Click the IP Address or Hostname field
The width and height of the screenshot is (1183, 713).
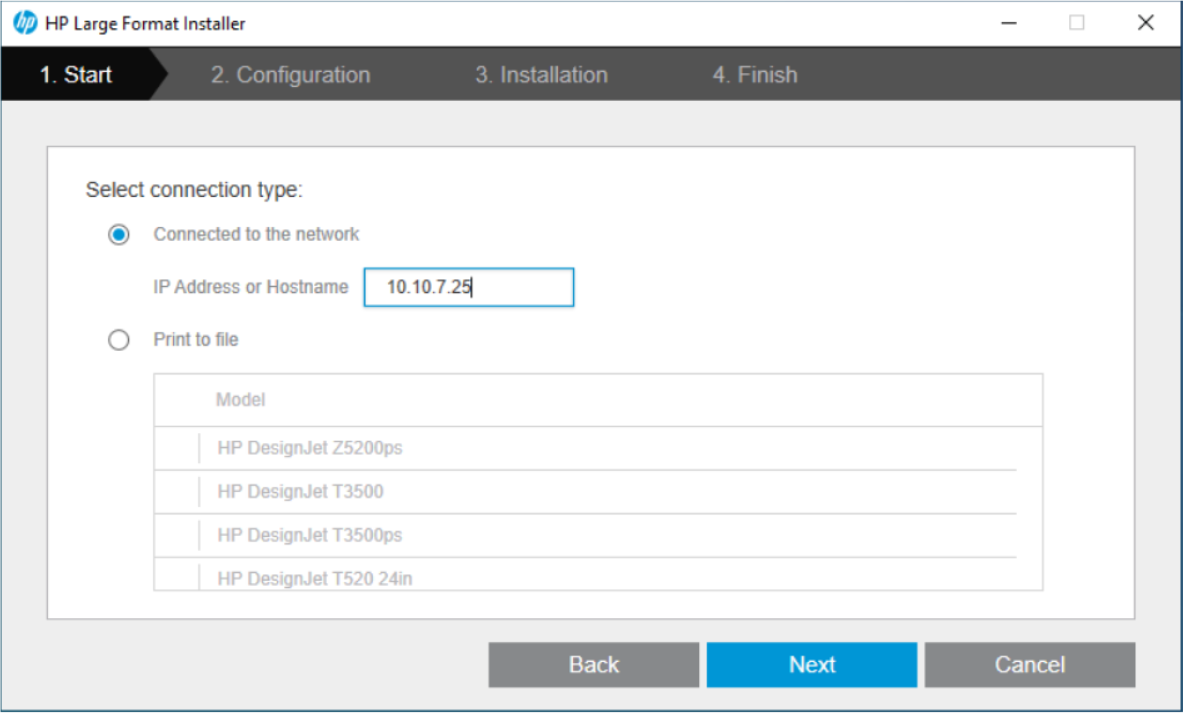(x=470, y=287)
